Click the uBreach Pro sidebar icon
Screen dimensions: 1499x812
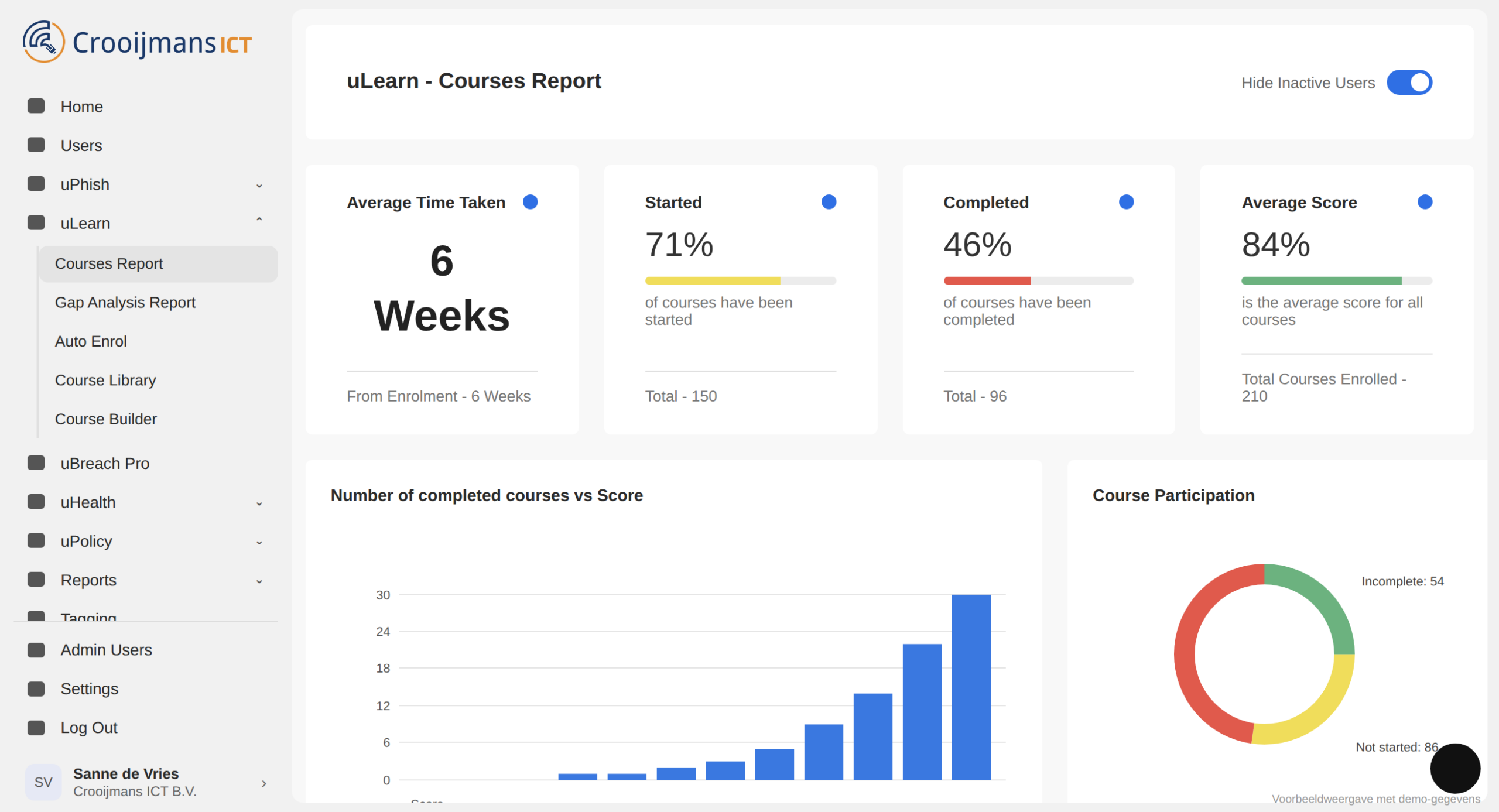click(x=36, y=462)
